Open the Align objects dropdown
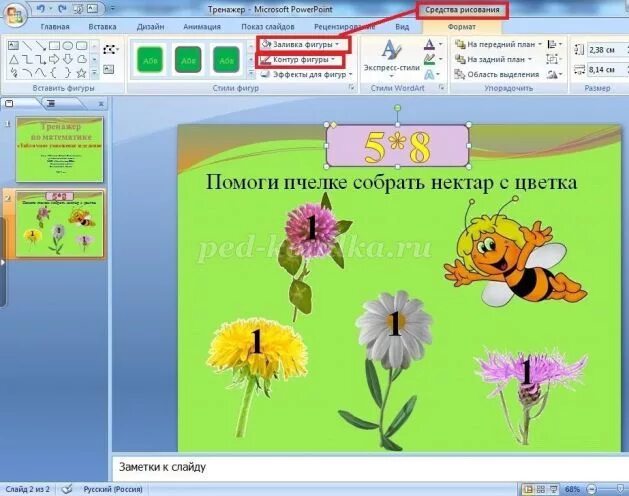The height and width of the screenshot is (496, 629). pyautogui.click(x=555, y=44)
